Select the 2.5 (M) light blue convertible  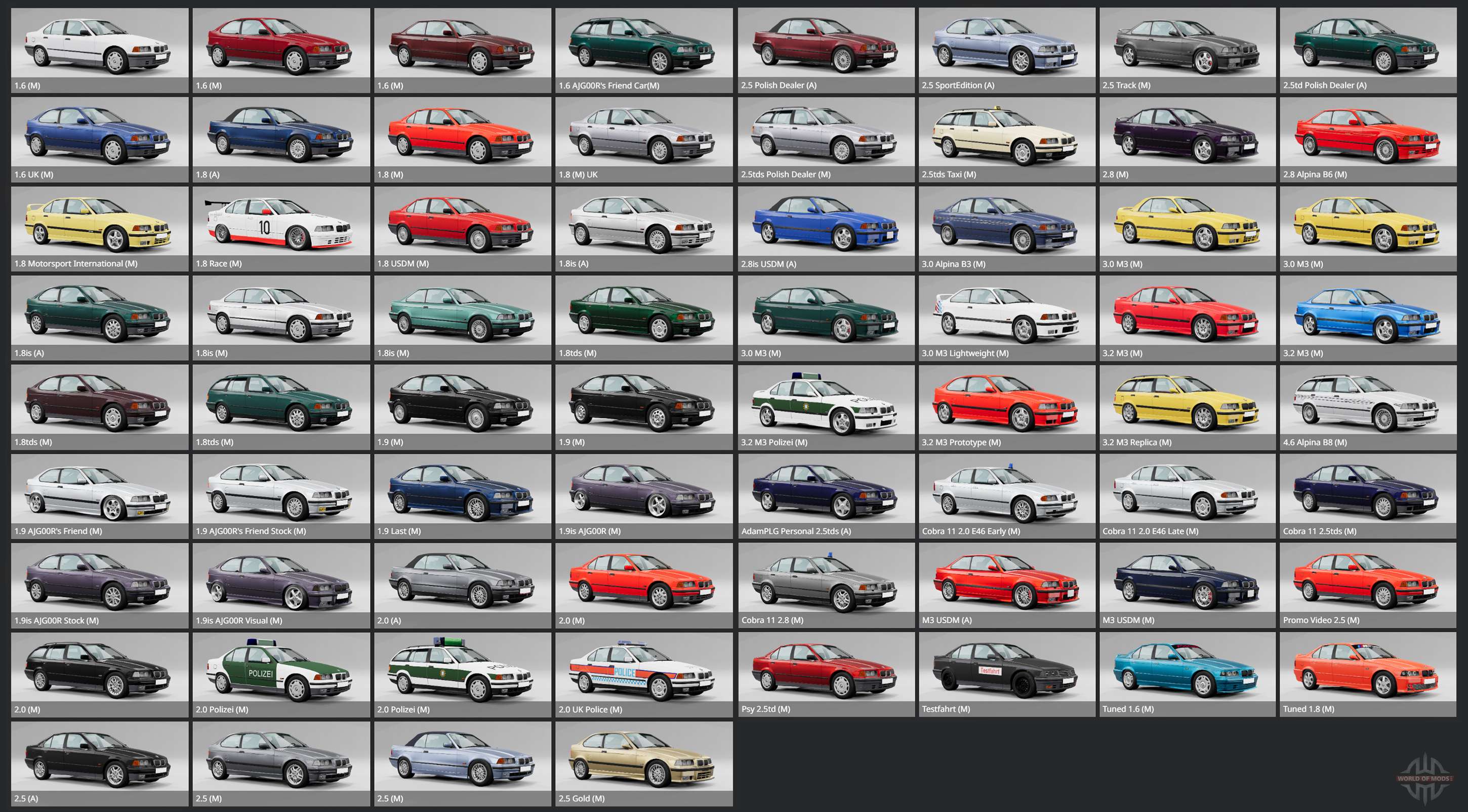(x=463, y=764)
